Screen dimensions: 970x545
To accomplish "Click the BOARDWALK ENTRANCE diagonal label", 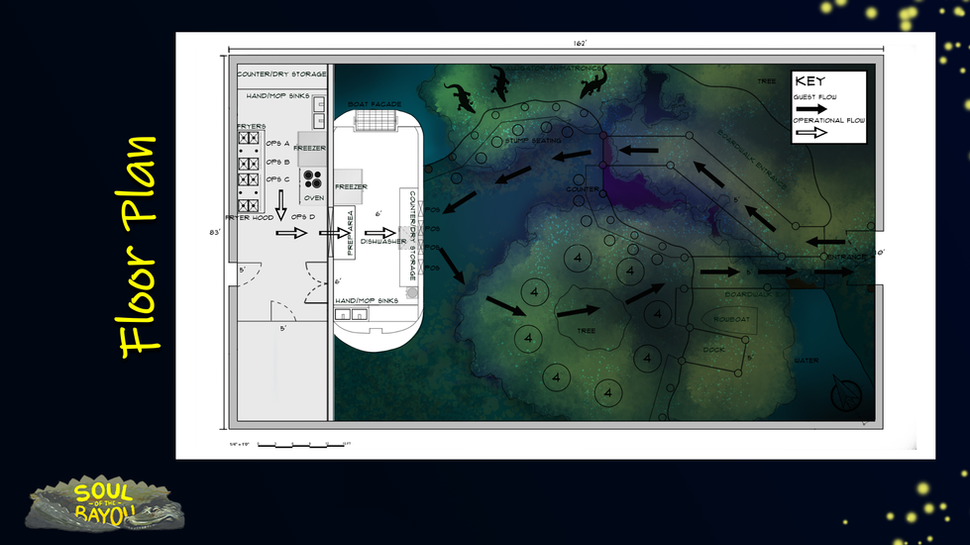I will (x=753, y=159).
